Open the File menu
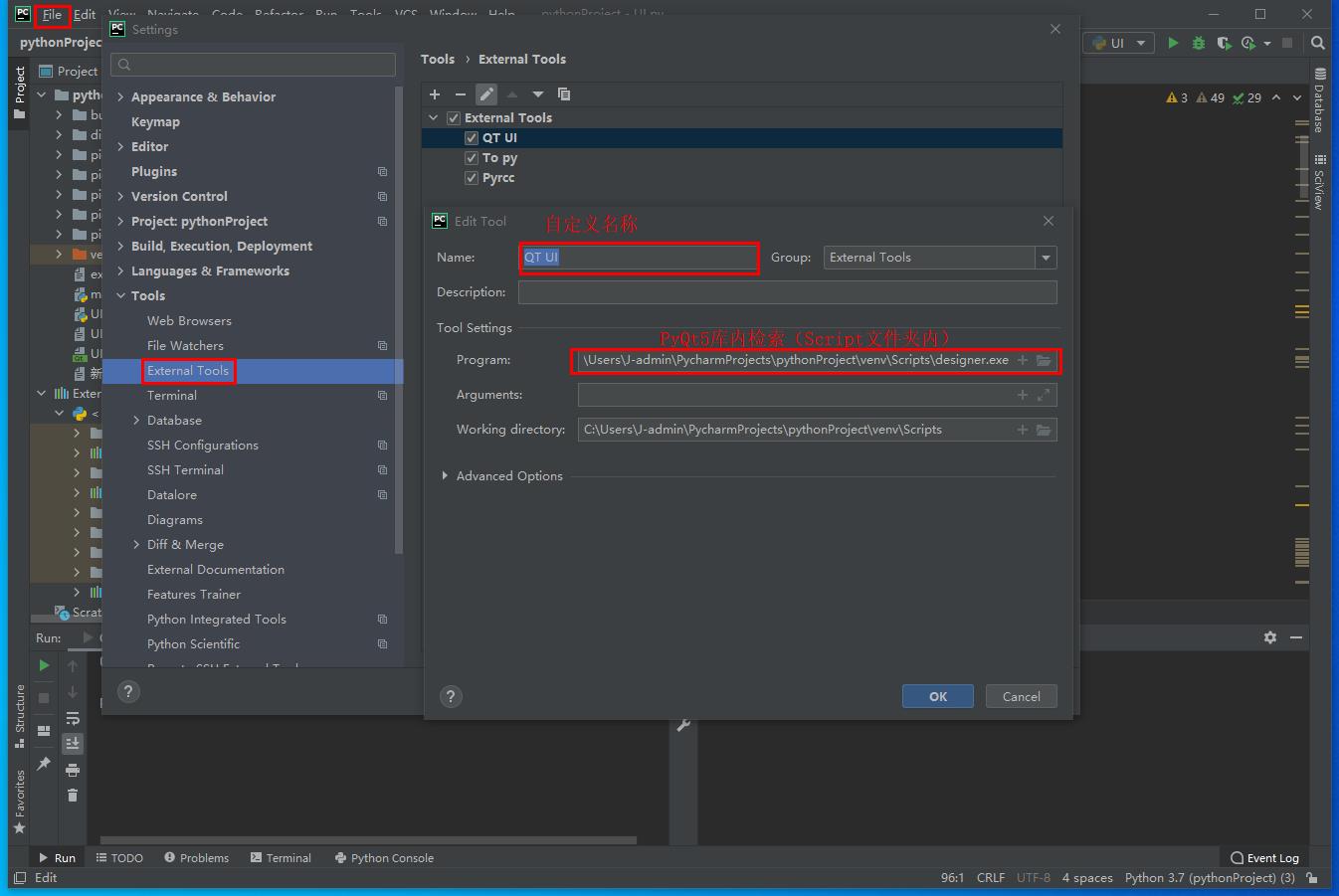Image resolution: width=1339 pixels, height=896 pixels. 52,15
